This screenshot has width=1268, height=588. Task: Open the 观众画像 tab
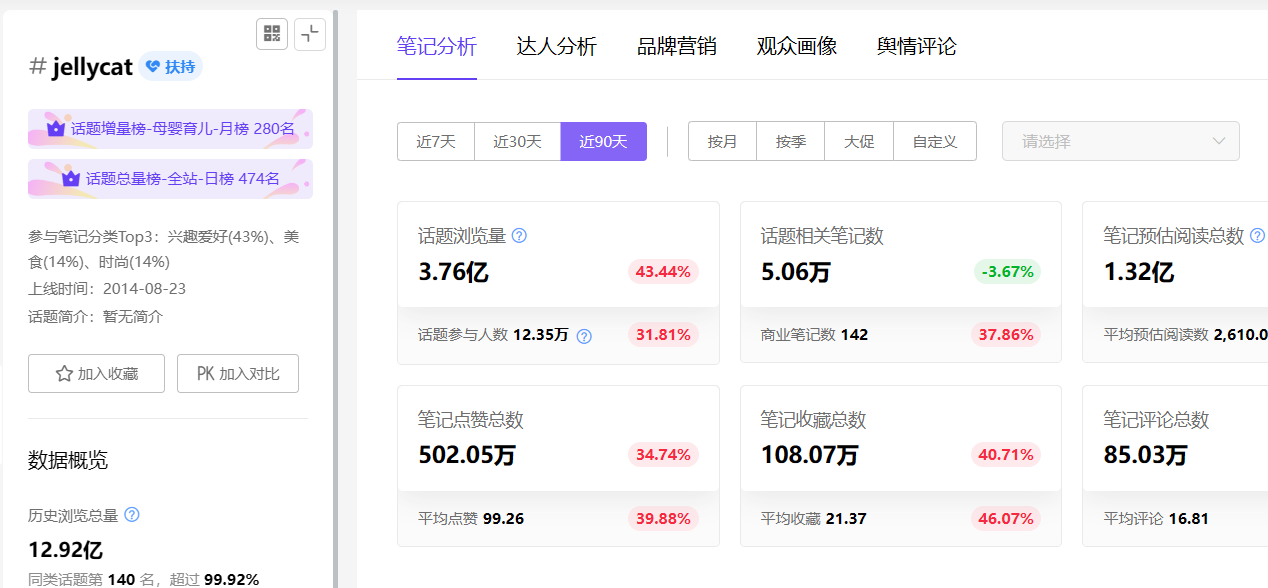797,46
